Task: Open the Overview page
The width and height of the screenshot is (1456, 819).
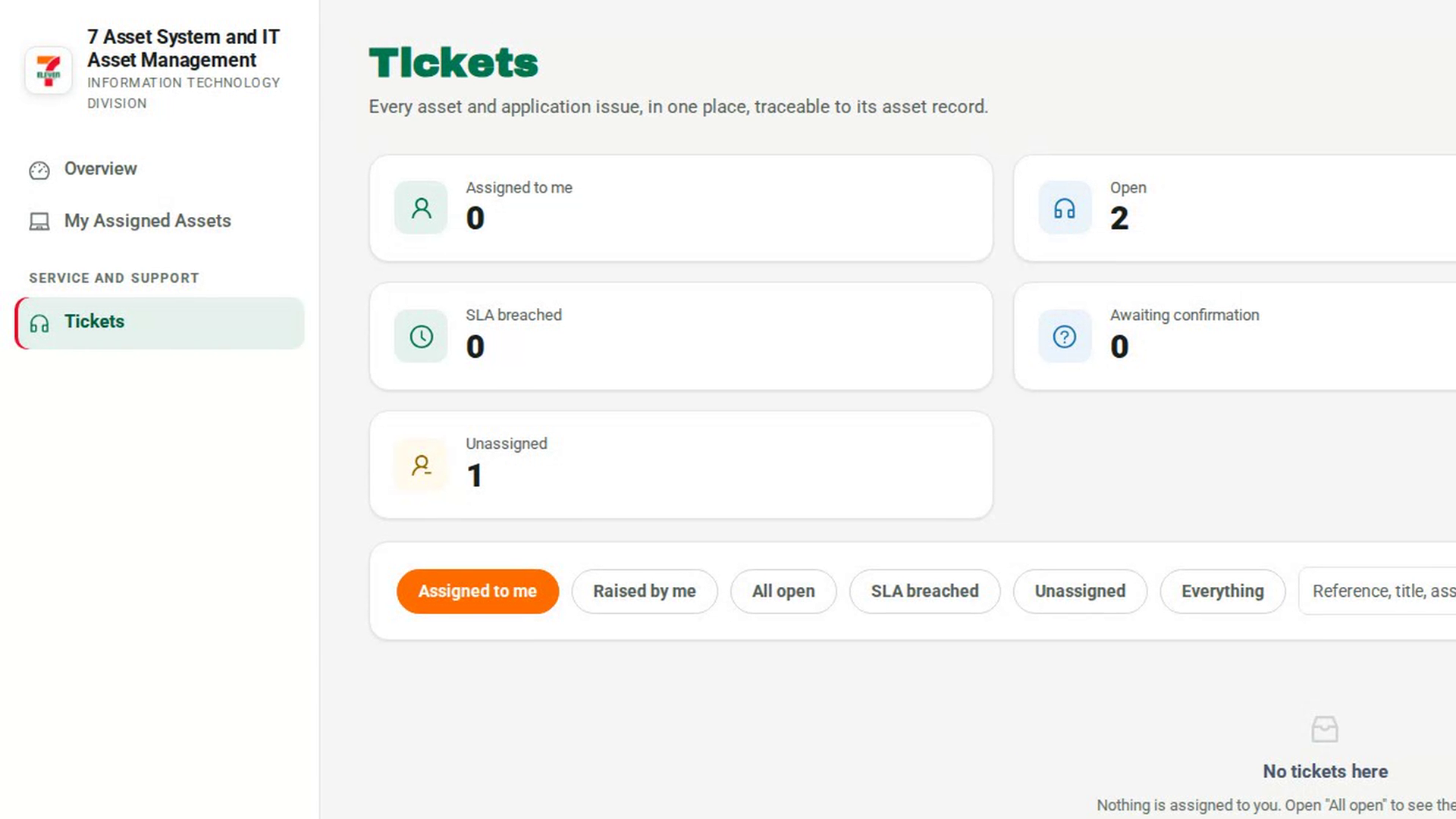Action: [x=100, y=168]
